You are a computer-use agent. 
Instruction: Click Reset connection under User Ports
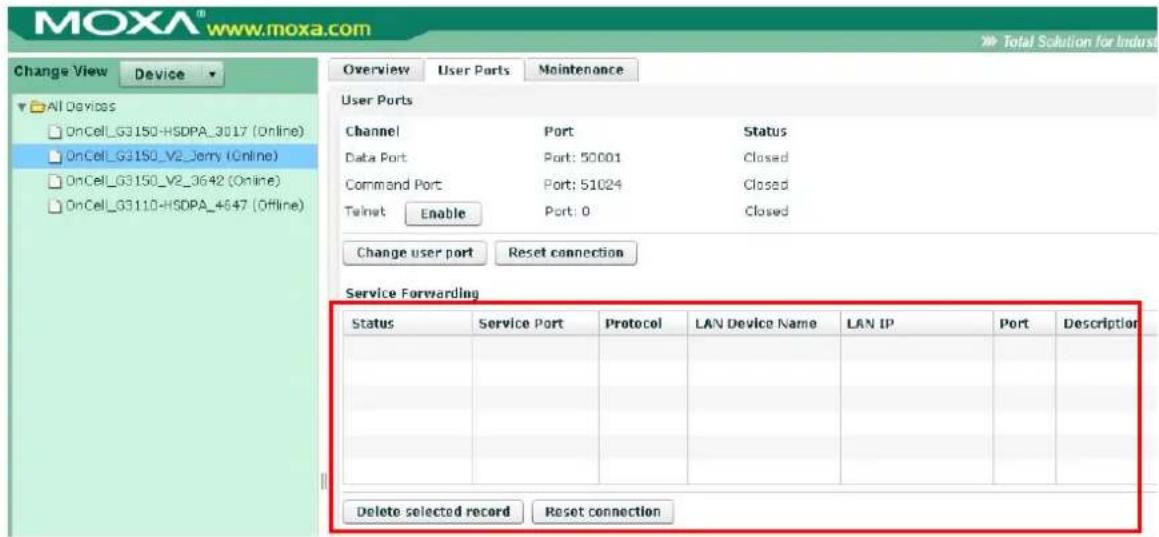pos(565,253)
